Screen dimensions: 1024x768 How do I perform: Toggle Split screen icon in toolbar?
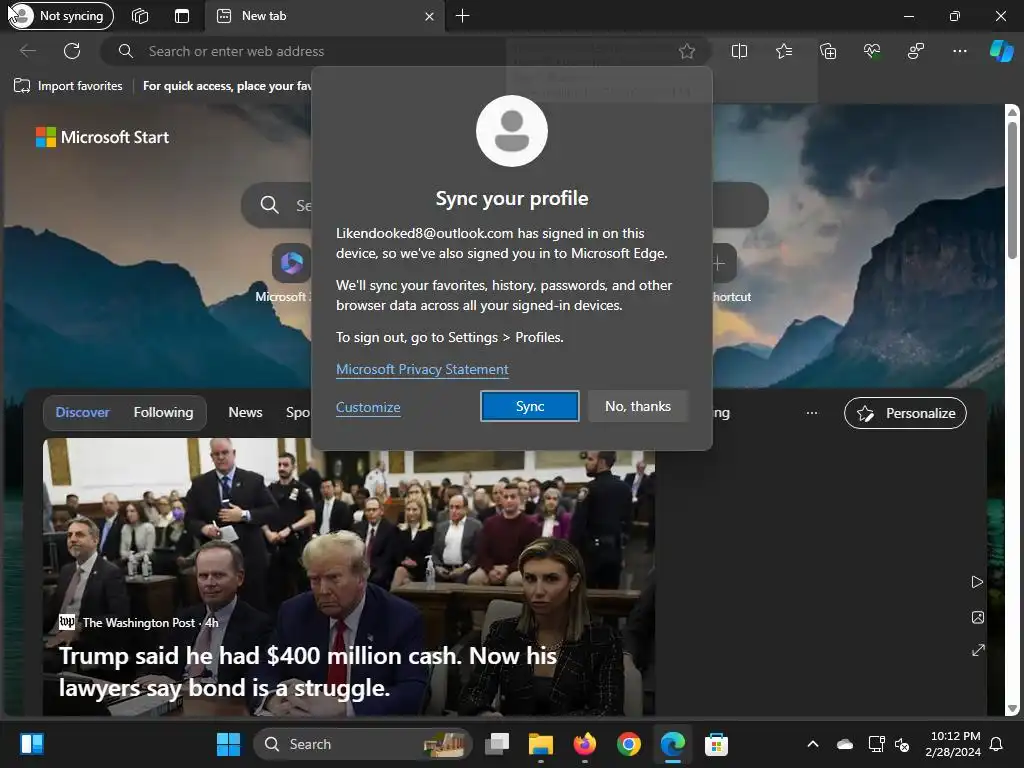coord(739,51)
